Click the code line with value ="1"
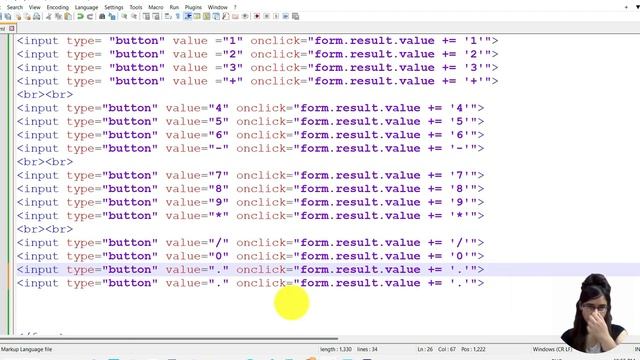Viewport: 640px width, 360px height. pyautogui.click(x=258, y=41)
